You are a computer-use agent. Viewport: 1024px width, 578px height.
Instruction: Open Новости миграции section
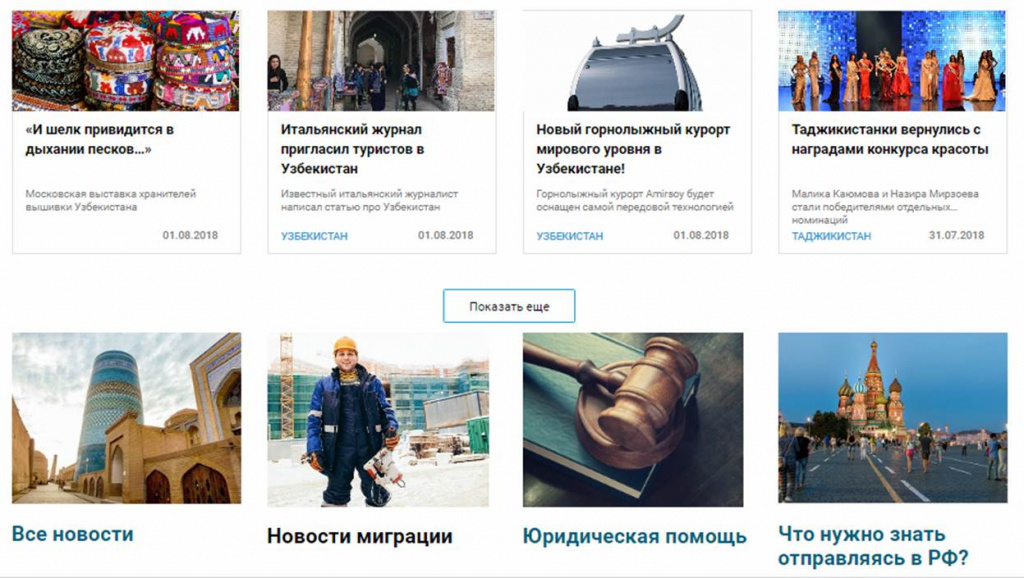tap(360, 536)
